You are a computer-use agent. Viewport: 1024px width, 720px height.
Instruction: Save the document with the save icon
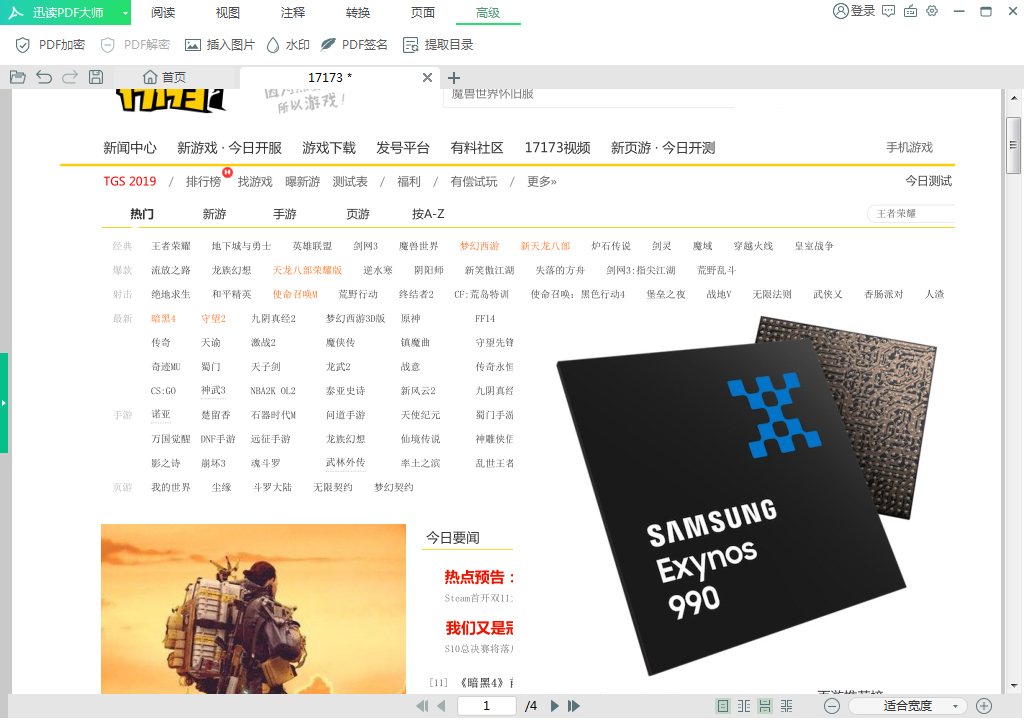(x=95, y=76)
